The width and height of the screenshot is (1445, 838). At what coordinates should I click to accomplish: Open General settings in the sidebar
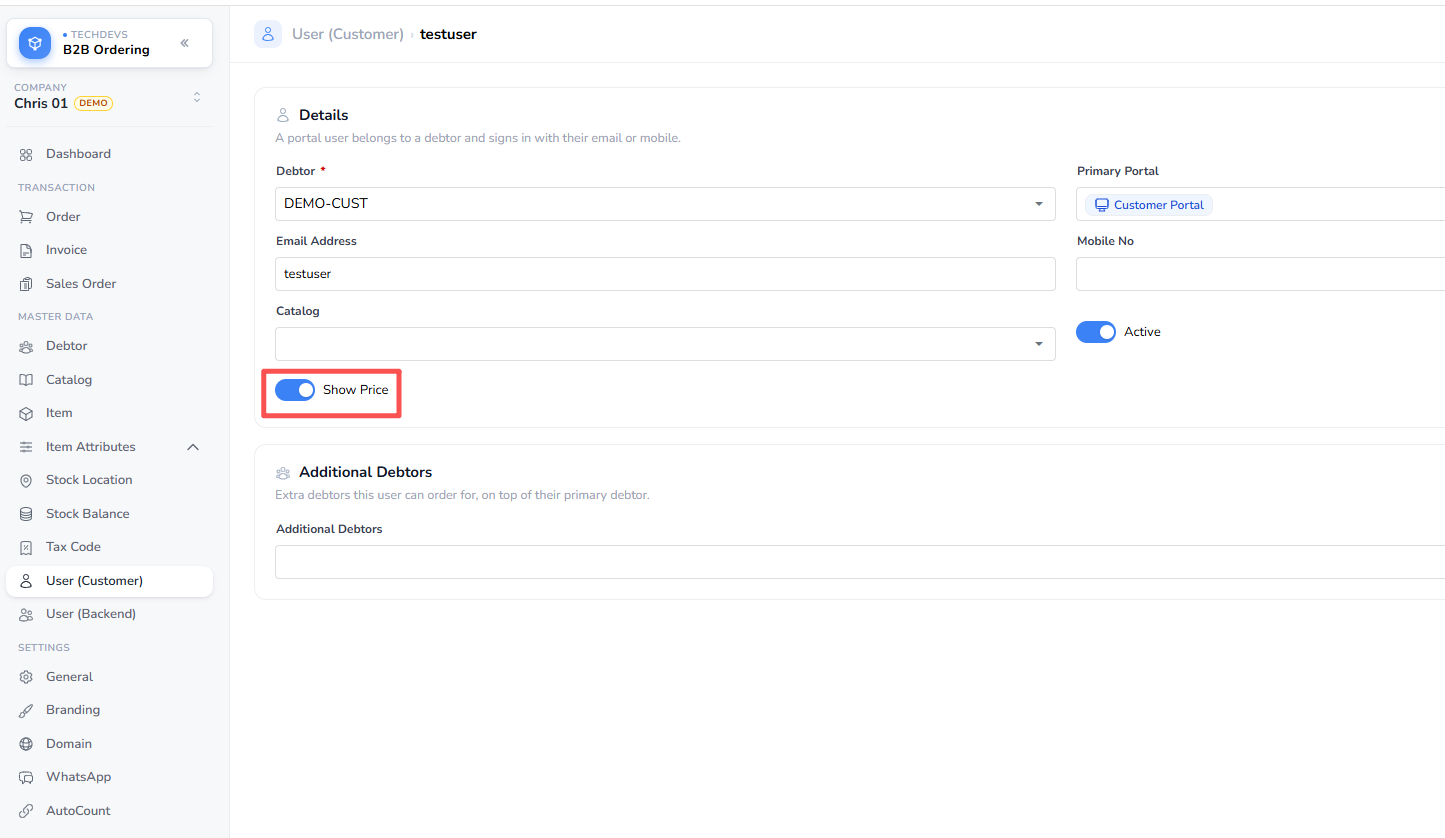[109, 677]
